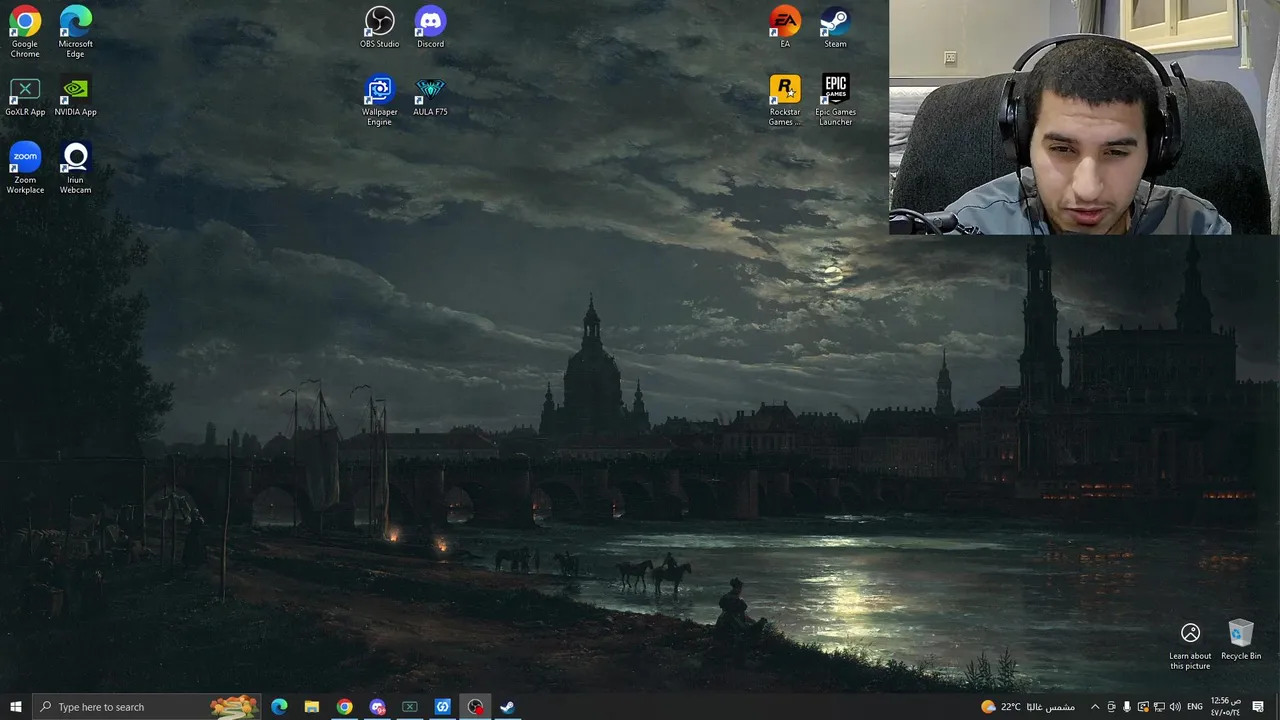Select the GoXLR App desktop icon

point(25,97)
